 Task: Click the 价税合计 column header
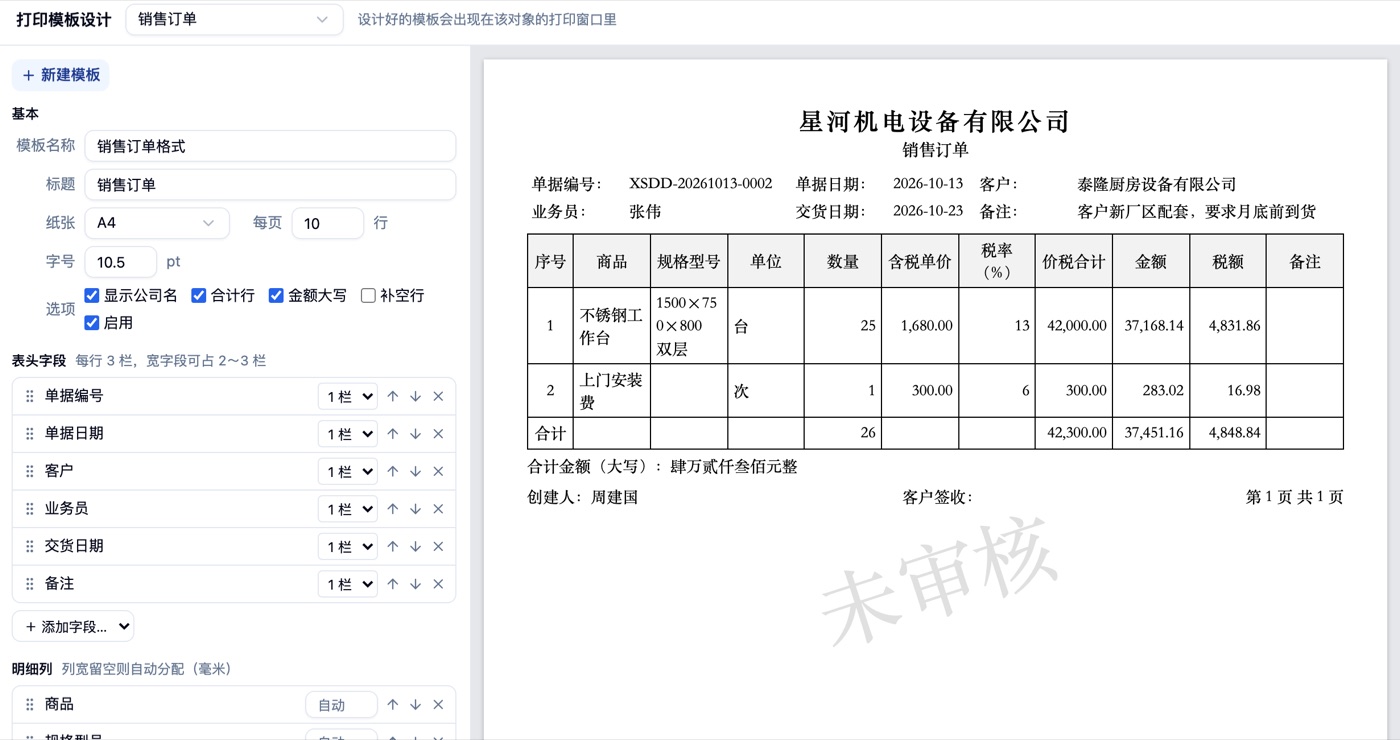pyautogui.click(x=1073, y=262)
